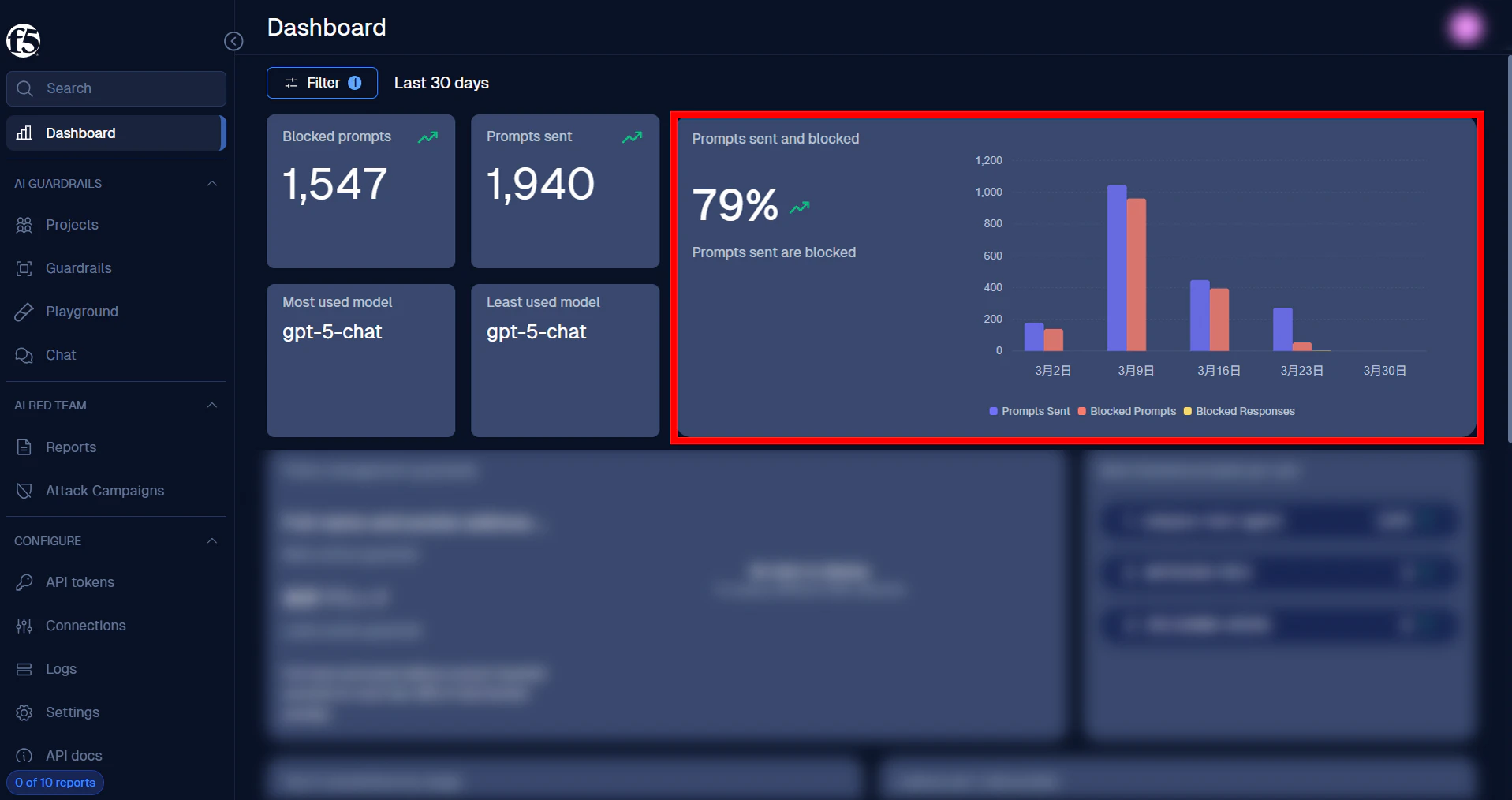Image resolution: width=1512 pixels, height=800 pixels.
Task: Click the Attack Campaigns shield icon
Action: pyautogui.click(x=24, y=491)
